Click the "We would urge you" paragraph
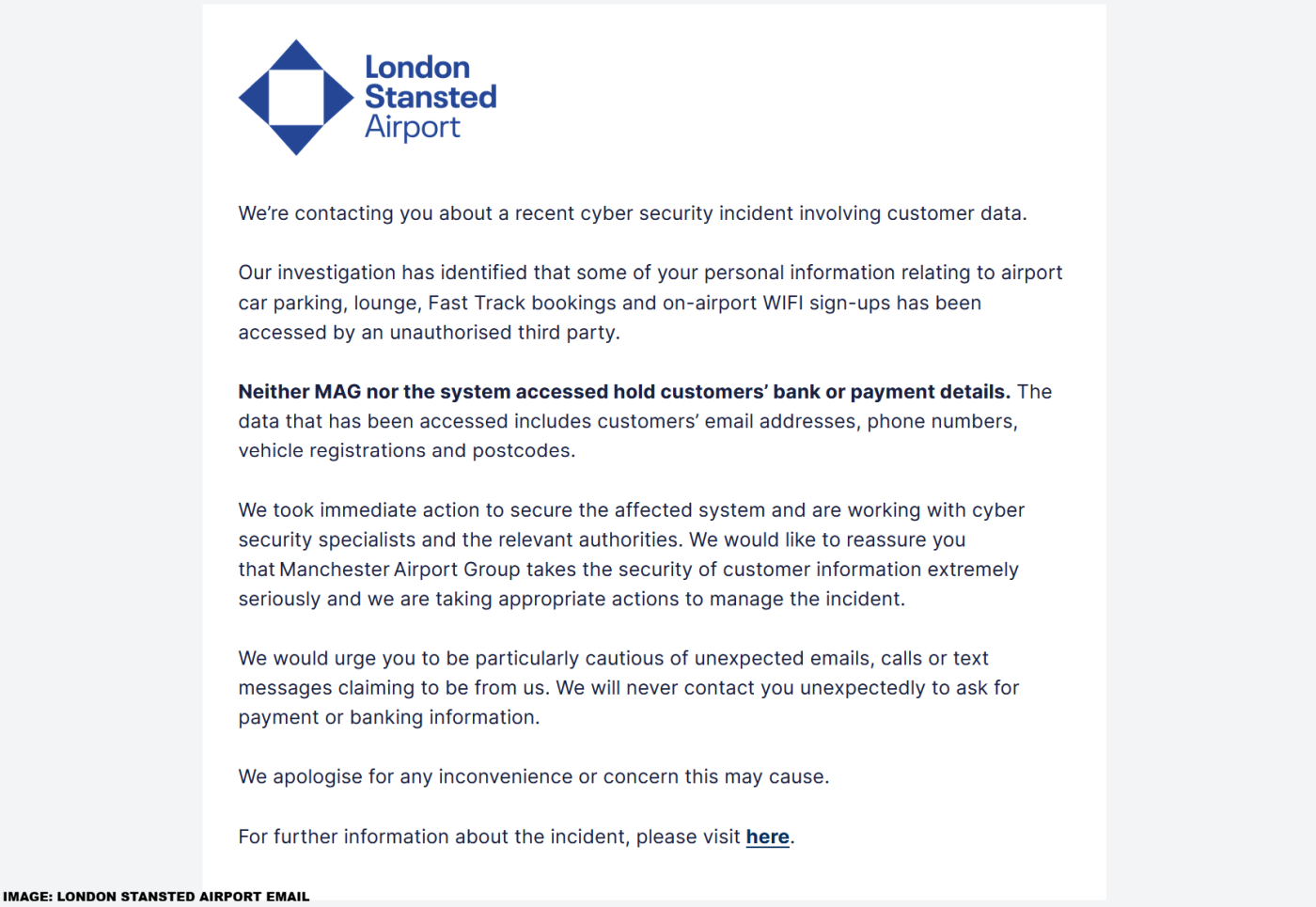The height and width of the screenshot is (907, 1316). pyautogui.click(x=628, y=688)
